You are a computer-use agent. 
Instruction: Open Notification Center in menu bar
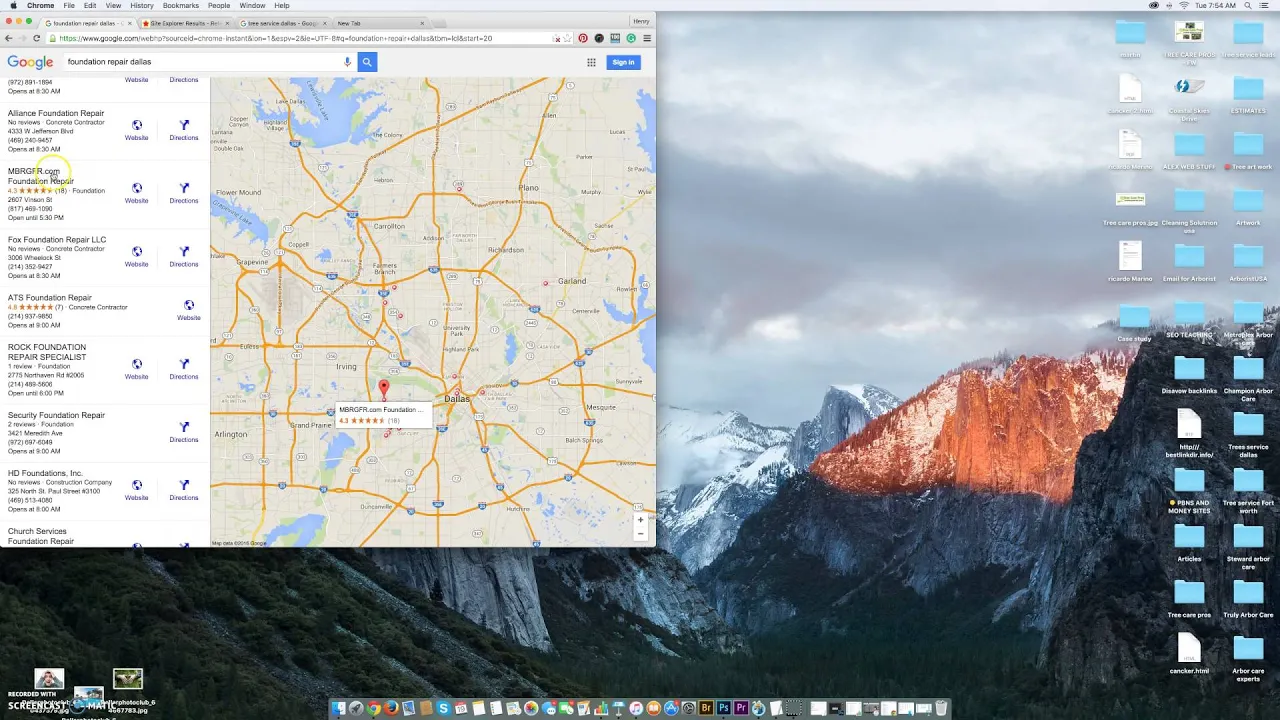[x=1265, y=5]
